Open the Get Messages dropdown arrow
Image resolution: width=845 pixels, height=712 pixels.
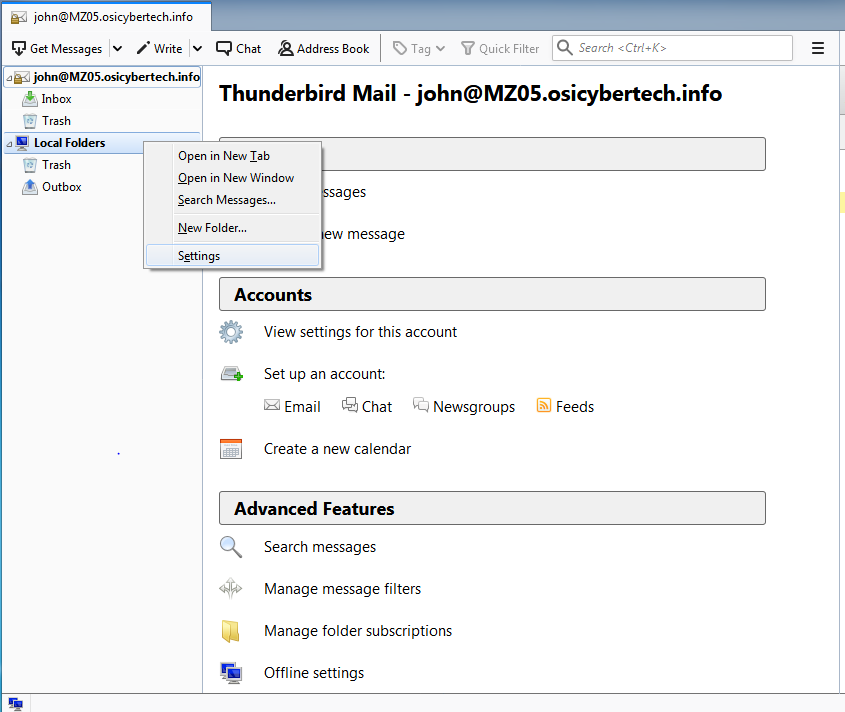point(117,49)
